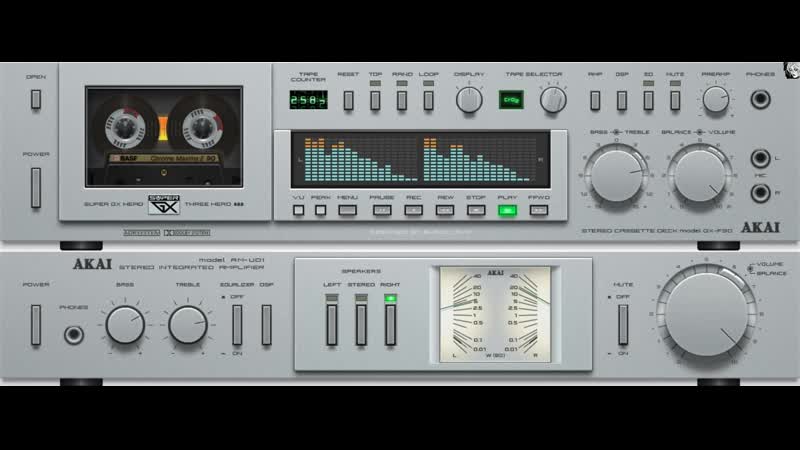Click the amplifier BASS knob
Image resolution: width=800 pixels, height=450 pixels.
coord(125,324)
